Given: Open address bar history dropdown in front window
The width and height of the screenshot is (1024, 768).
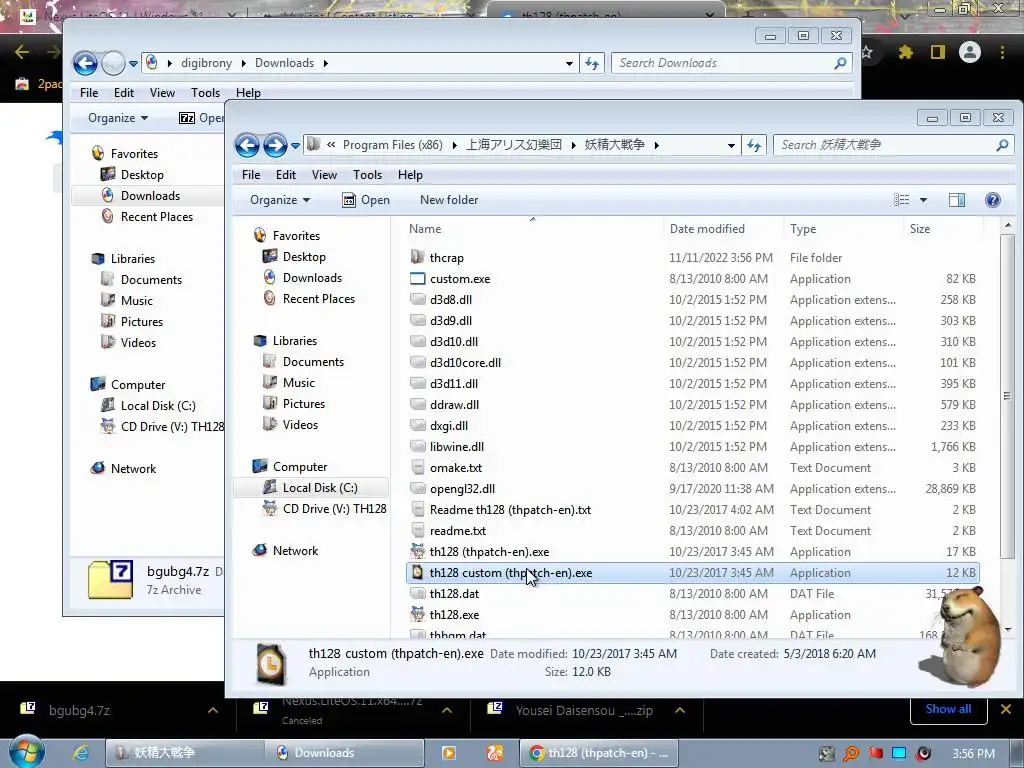Looking at the screenshot, I should tap(731, 145).
